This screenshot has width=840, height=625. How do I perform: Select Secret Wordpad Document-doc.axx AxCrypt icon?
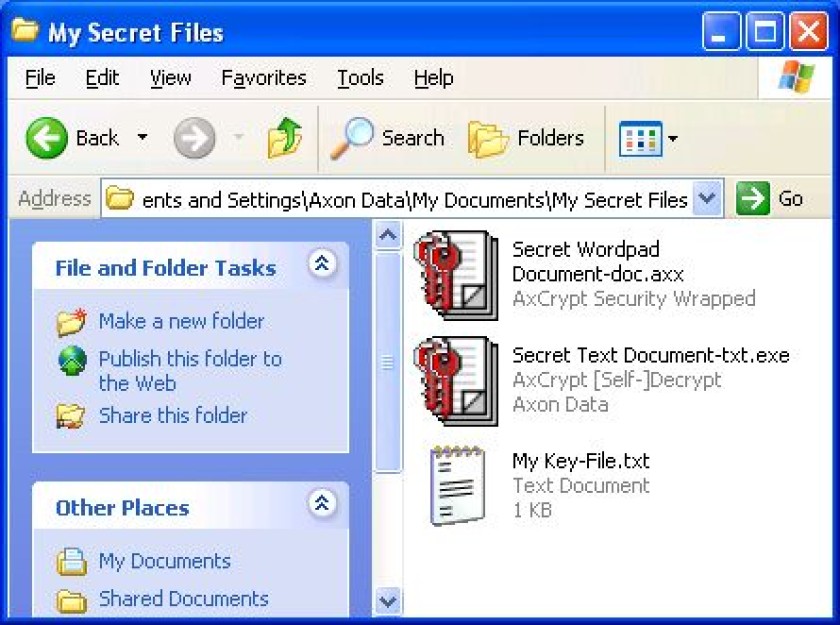456,275
